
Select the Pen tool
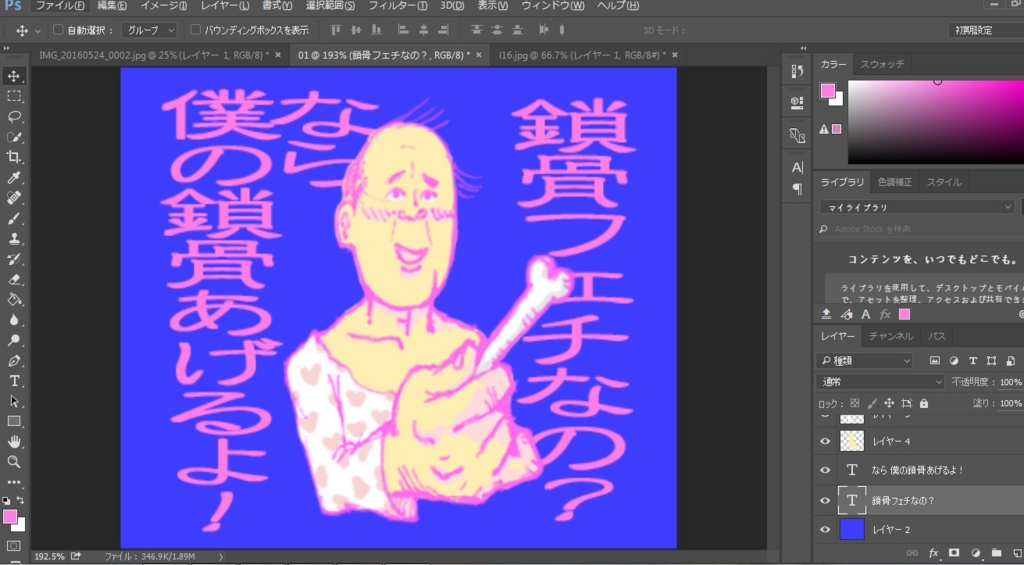click(x=14, y=361)
